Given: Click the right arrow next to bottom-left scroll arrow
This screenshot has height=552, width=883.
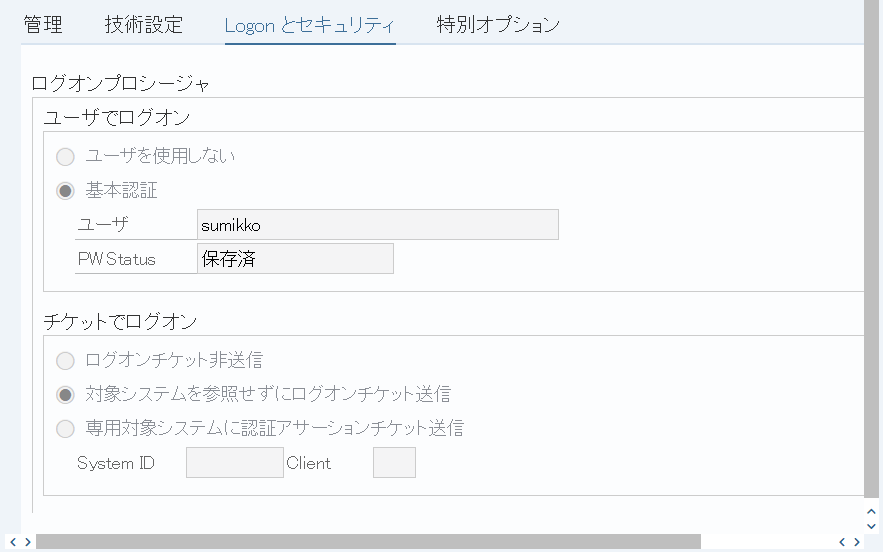Looking at the screenshot, I should point(28,542).
